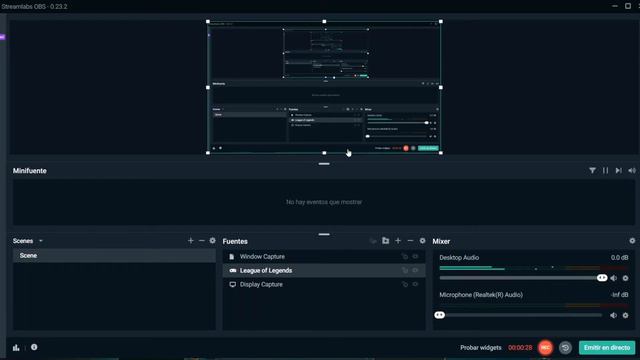Open Microphone audio settings gear
This screenshot has height=360, width=640.
click(x=625, y=315)
